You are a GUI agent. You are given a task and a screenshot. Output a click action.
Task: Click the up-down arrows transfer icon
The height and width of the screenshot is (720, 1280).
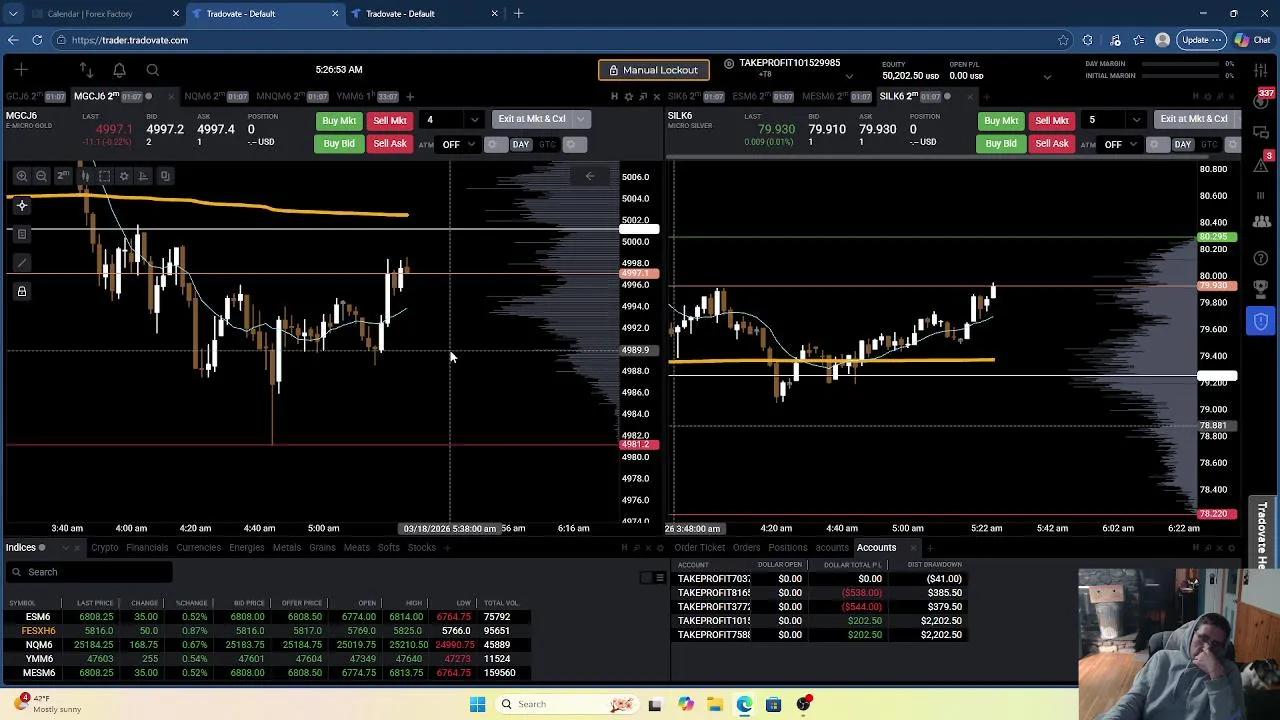coord(86,70)
